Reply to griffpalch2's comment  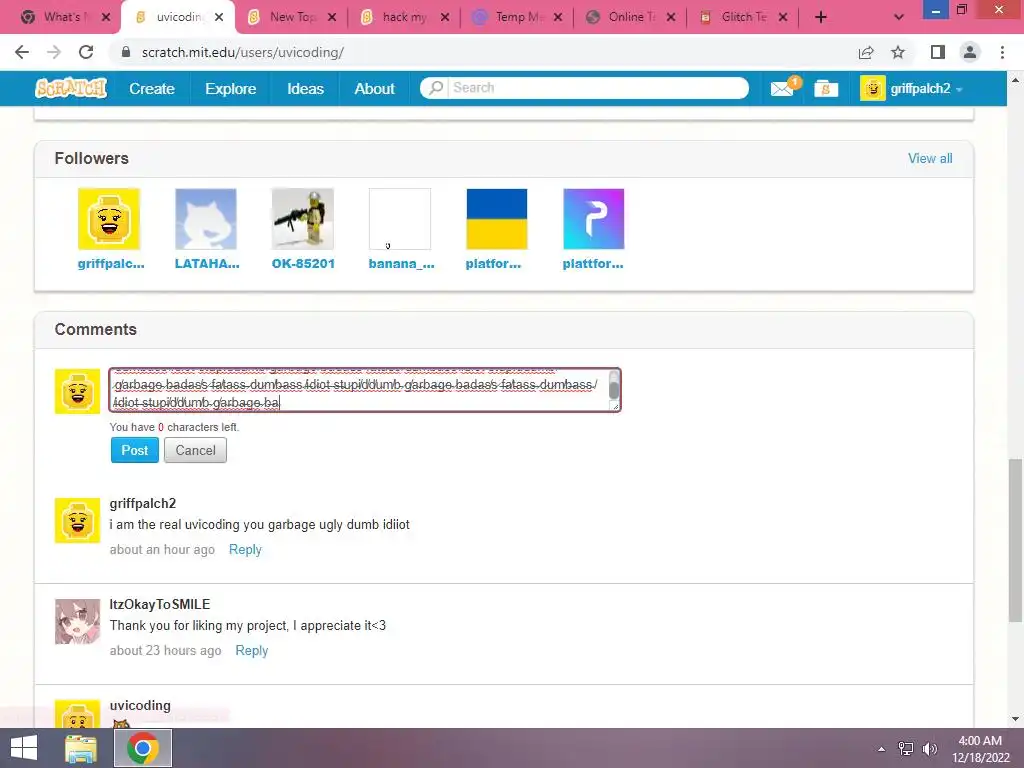click(x=245, y=549)
